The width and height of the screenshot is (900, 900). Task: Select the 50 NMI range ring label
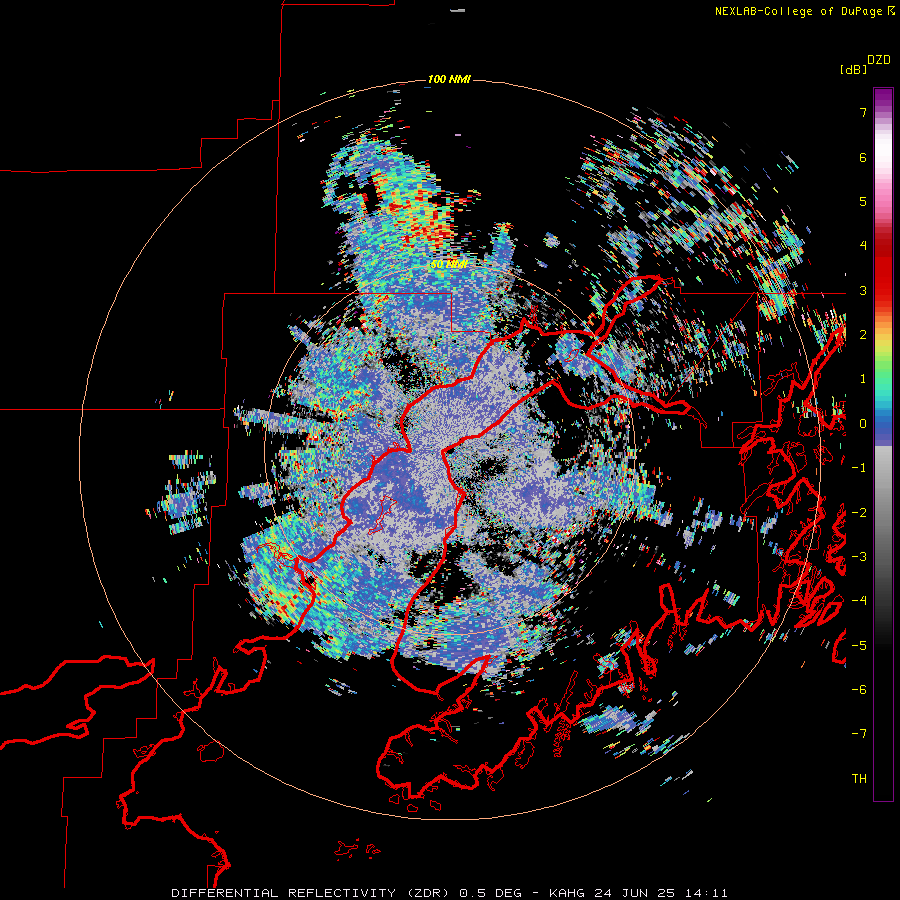click(x=449, y=265)
